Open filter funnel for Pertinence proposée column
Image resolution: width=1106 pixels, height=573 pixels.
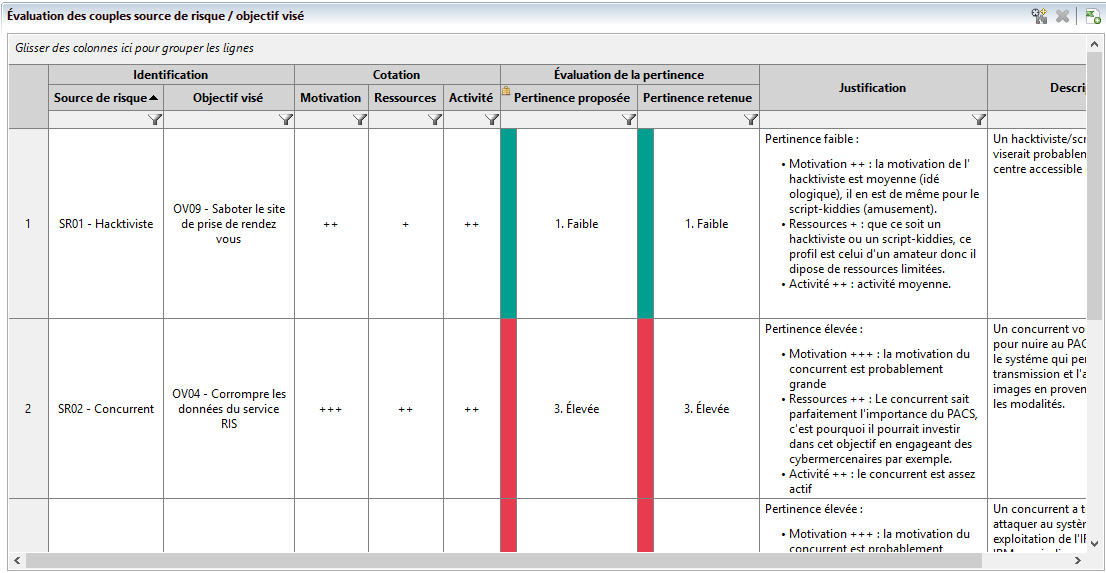pyautogui.click(x=628, y=120)
